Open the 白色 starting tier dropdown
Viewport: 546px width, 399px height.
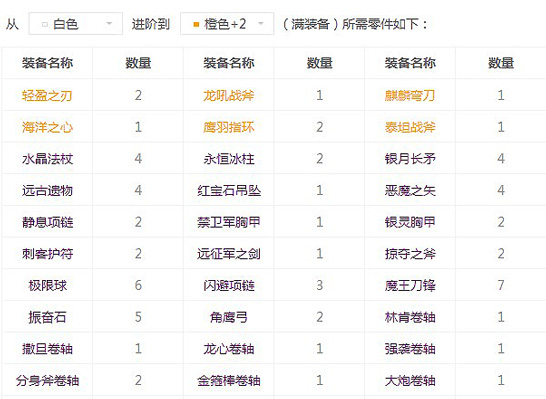click(x=76, y=24)
